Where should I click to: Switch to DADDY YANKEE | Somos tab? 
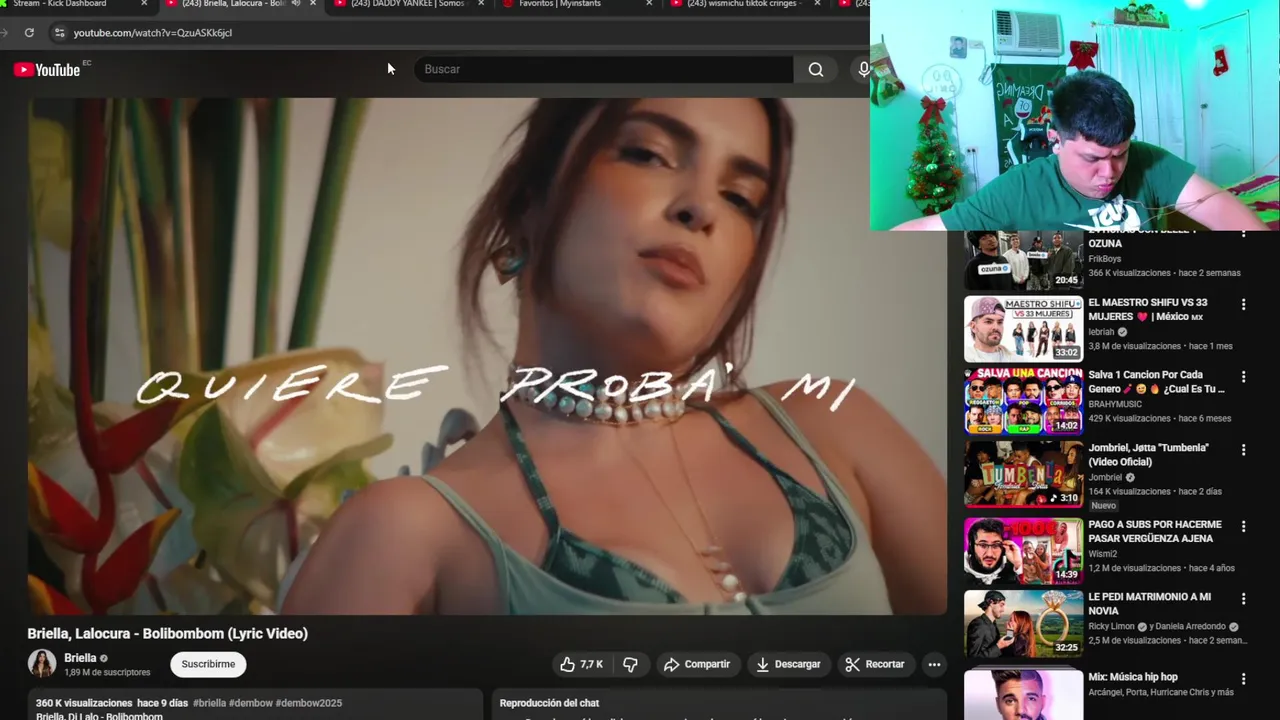click(x=407, y=4)
